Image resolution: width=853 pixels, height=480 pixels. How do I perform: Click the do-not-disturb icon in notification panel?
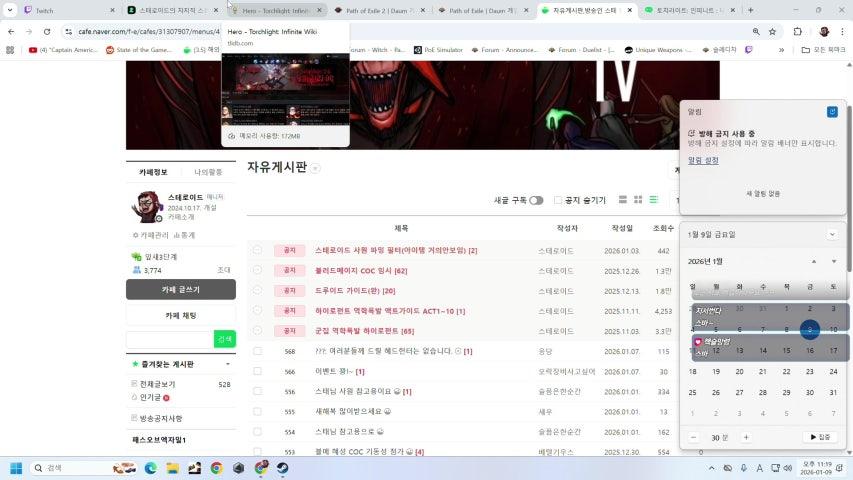pos(832,112)
